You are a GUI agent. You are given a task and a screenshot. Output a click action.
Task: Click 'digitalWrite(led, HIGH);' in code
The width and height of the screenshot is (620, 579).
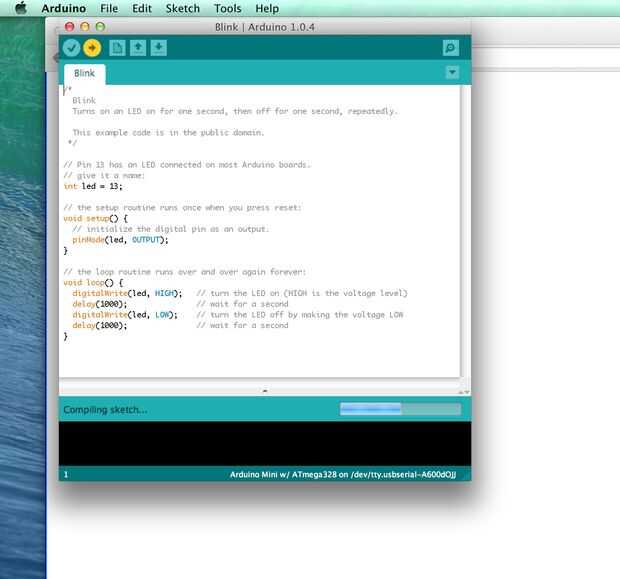coord(127,293)
